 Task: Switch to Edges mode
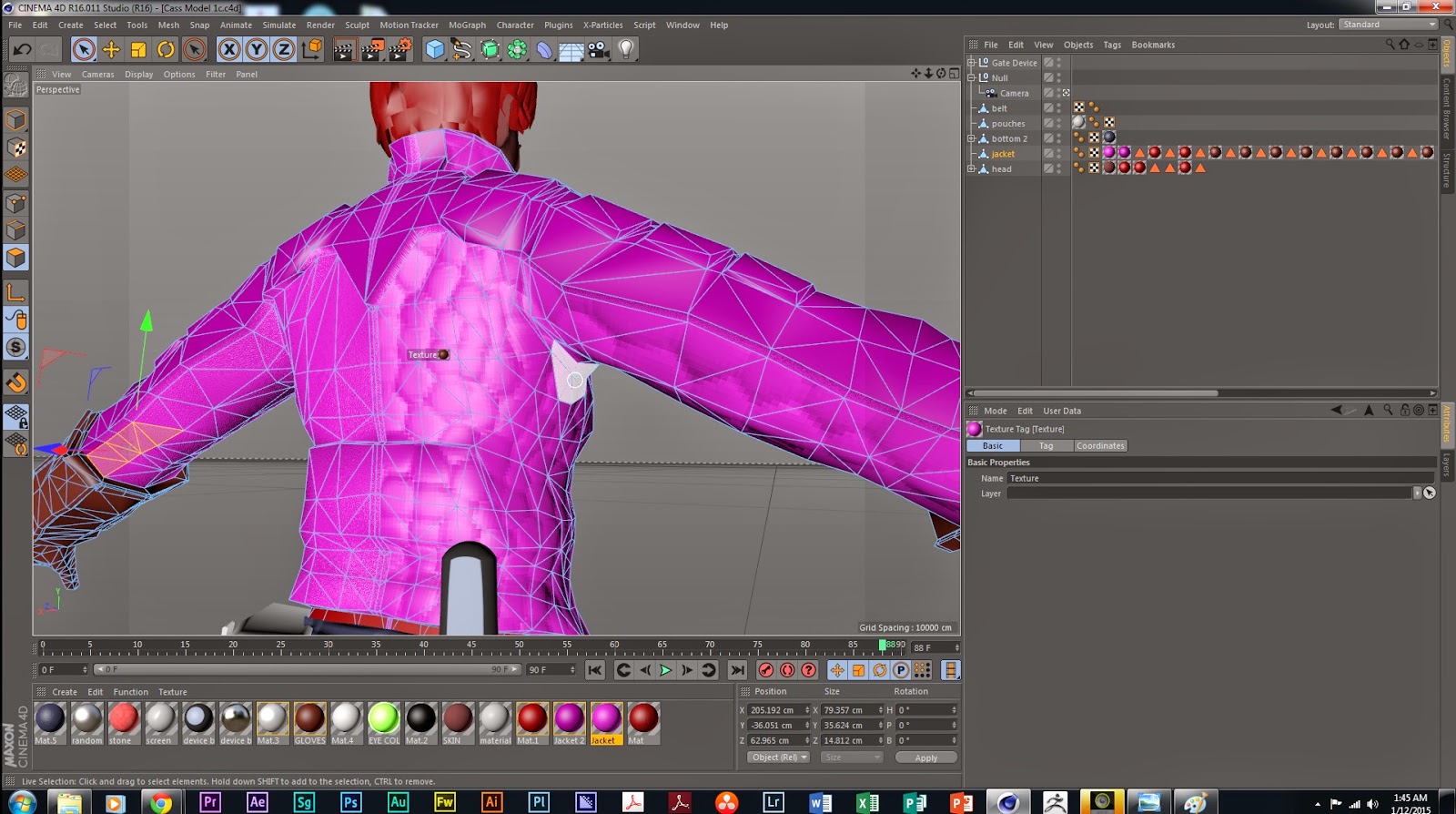click(15, 230)
